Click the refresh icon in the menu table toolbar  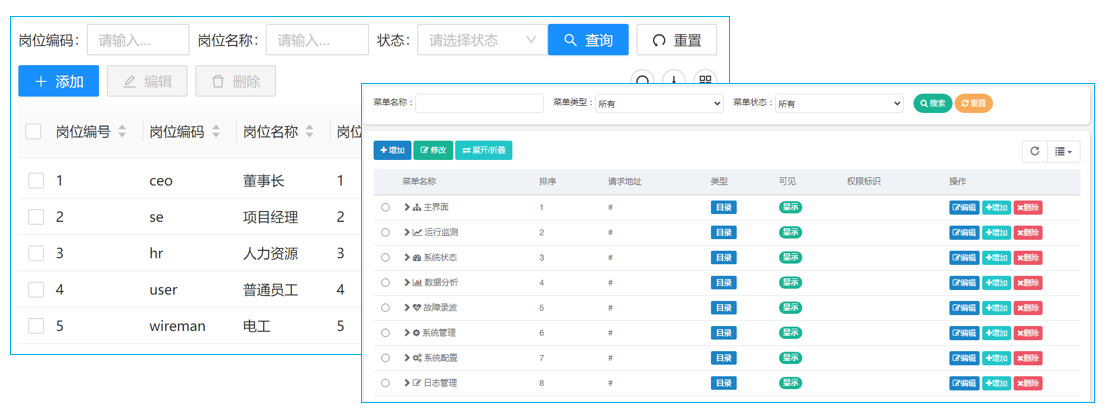1034,151
